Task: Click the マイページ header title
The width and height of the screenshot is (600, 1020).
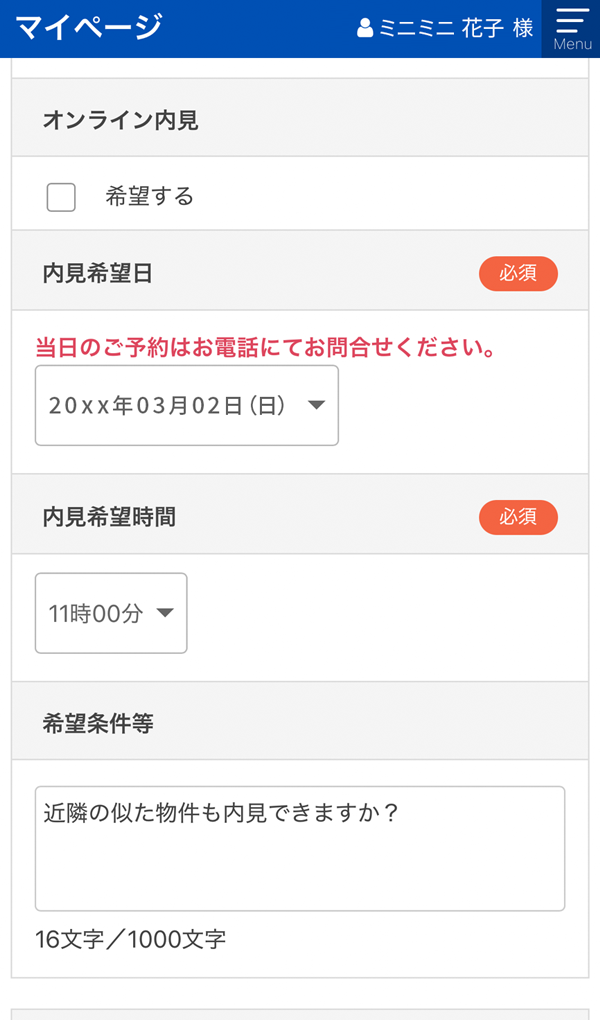Action: tap(89, 27)
